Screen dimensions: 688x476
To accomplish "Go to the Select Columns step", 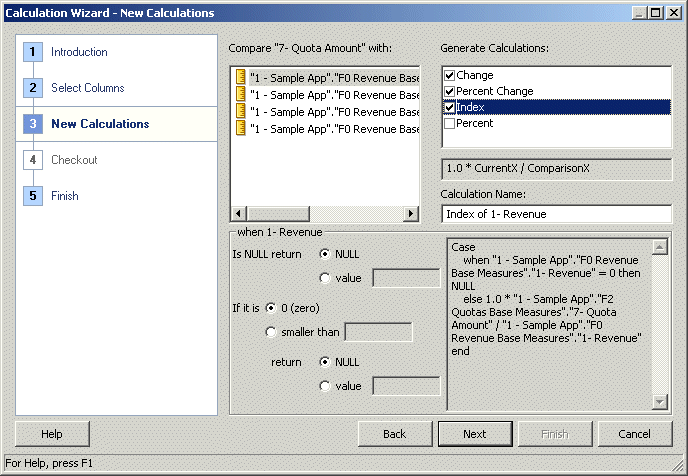I will pyautogui.click(x=88, y=88).
